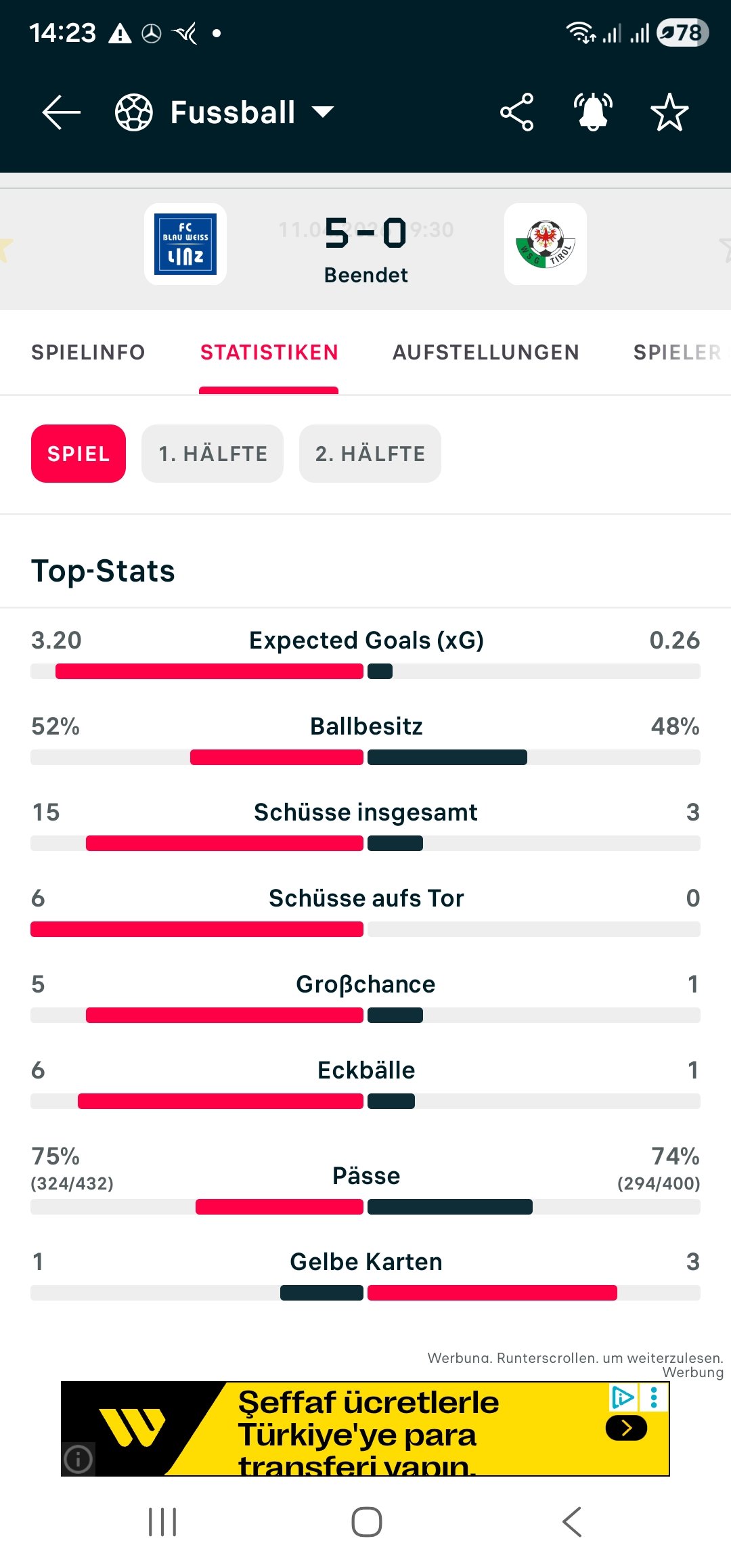Tap the football sport icon
The height and width of the screenshot is (1568, 731).
tap(134, 112)
